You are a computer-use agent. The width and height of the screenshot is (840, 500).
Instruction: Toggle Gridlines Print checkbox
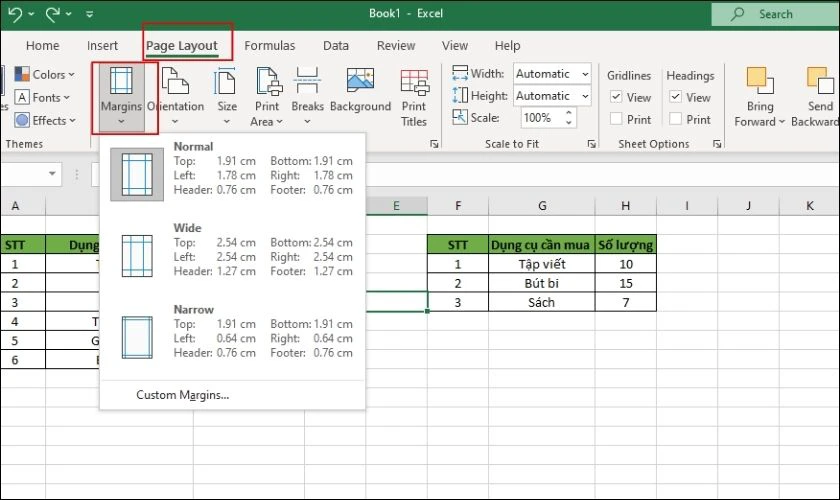tap(616, 119)
